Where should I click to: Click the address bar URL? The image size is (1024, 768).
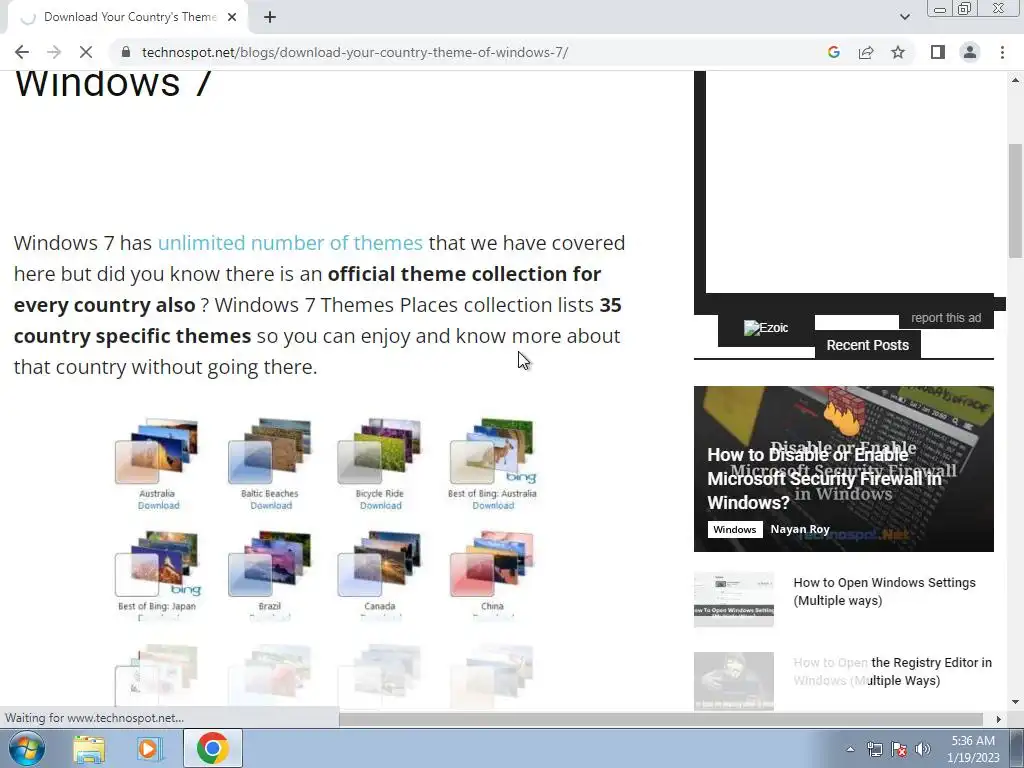[x=355, y=52]
